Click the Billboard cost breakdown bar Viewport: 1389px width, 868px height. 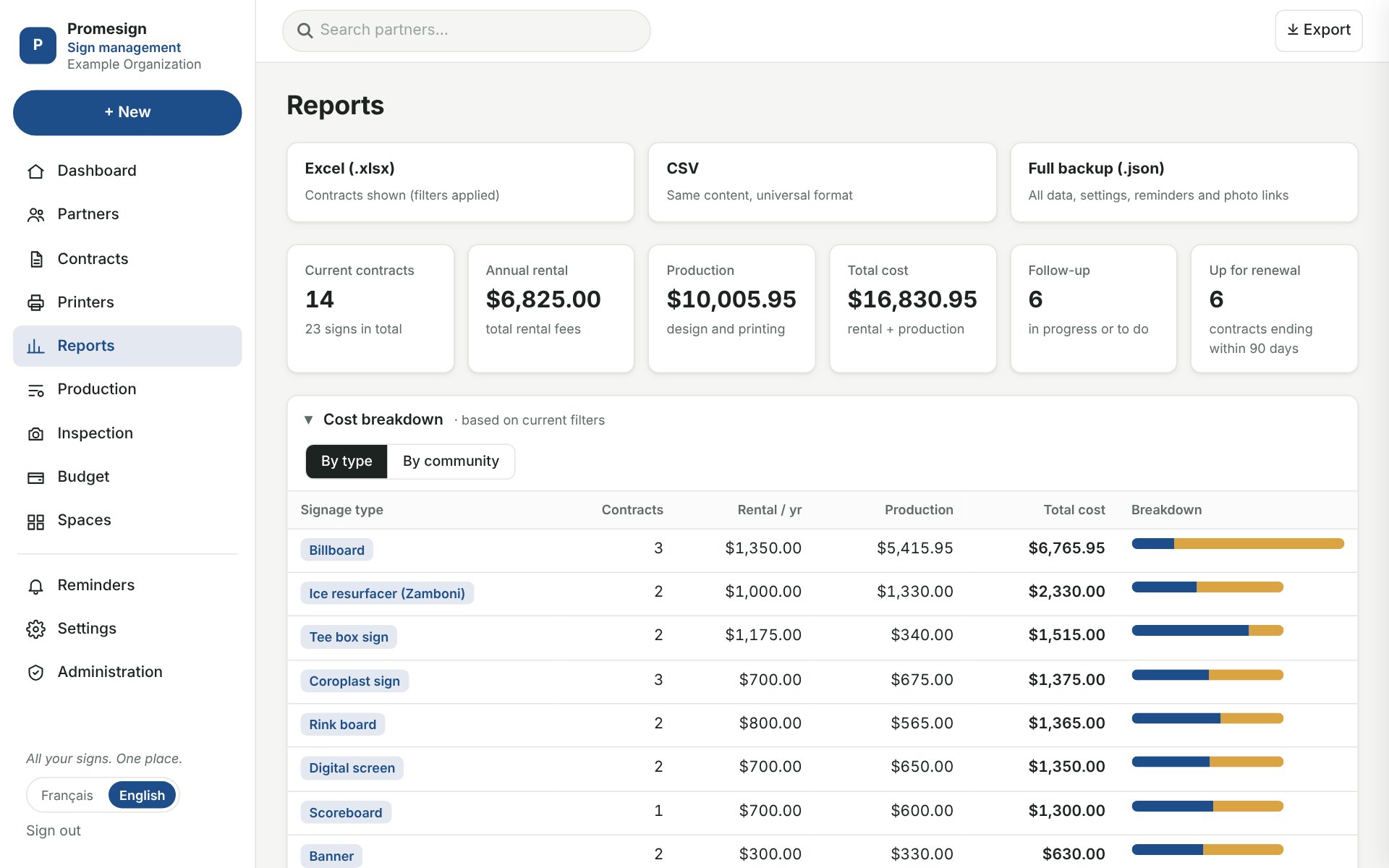(x=1238, y=544)
